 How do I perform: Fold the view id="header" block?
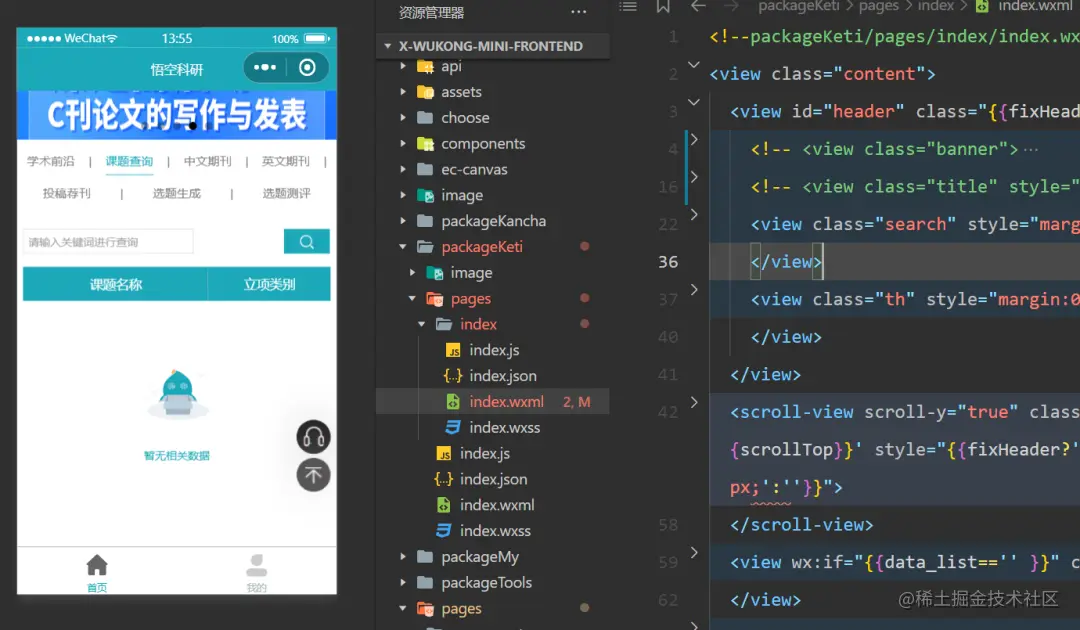point(694,102)
